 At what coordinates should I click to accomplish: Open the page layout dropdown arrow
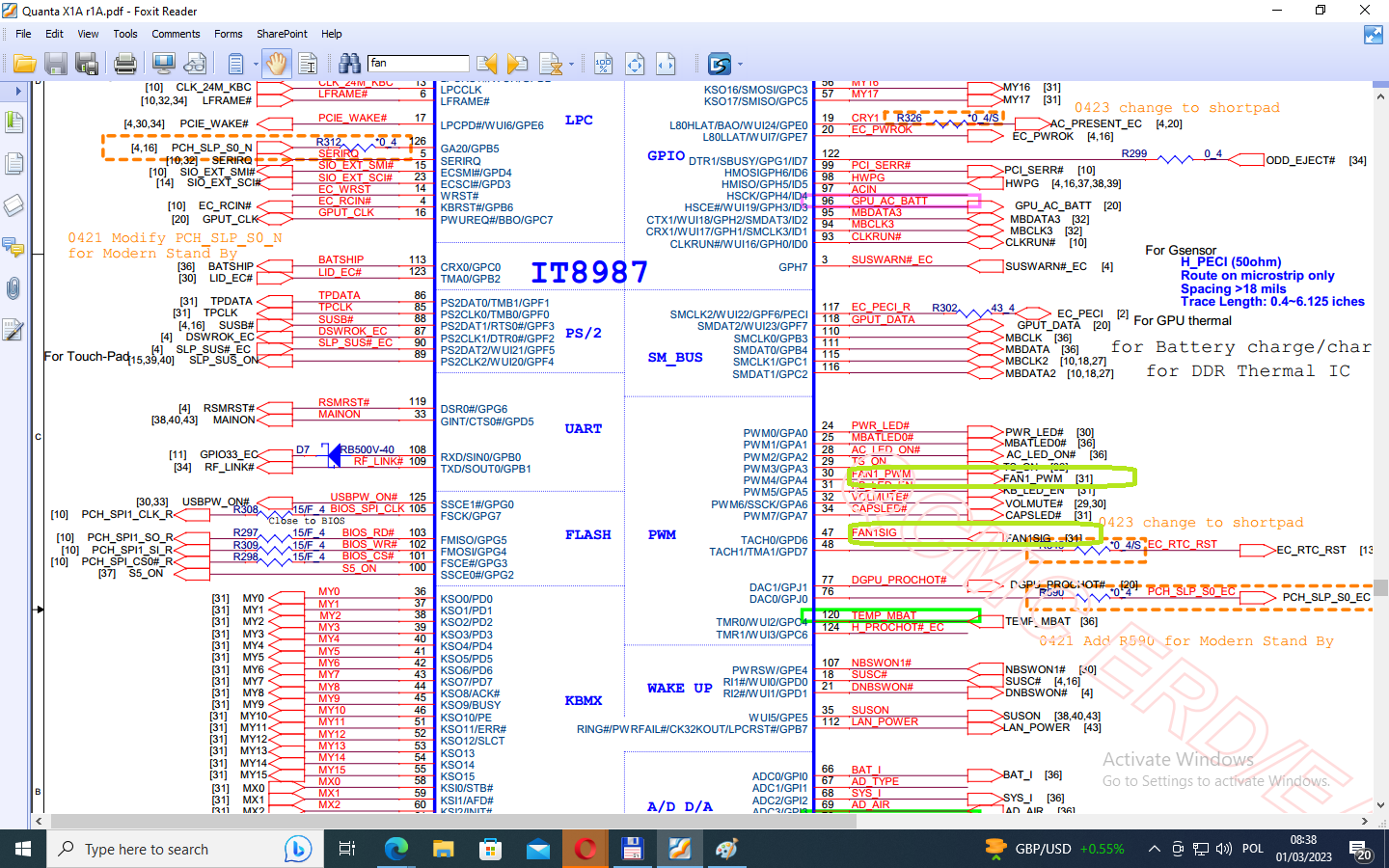(x=256, y=65)
